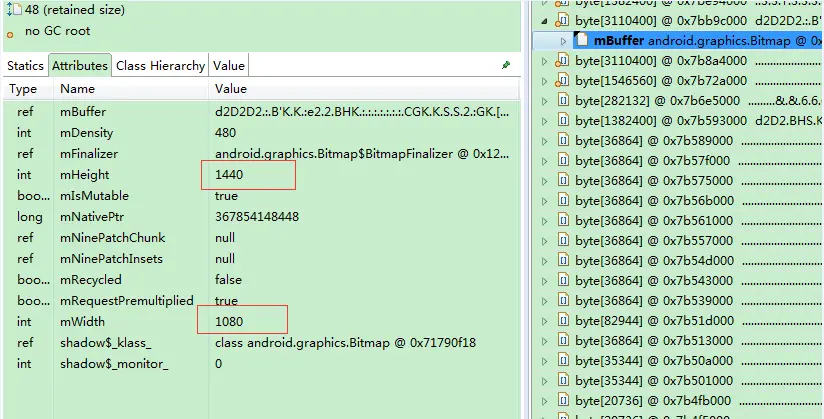Select tree row text byte[35344] @ 0x7b50a000
The height and width of the screenshot is (419, 824).
tap(654, 361)
